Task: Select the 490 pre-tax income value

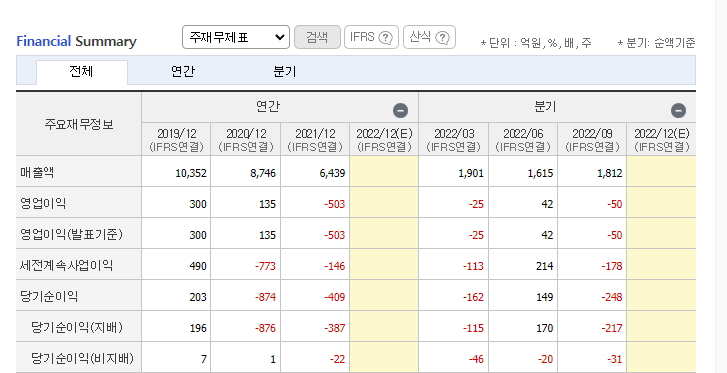Action: pos(198,266)
